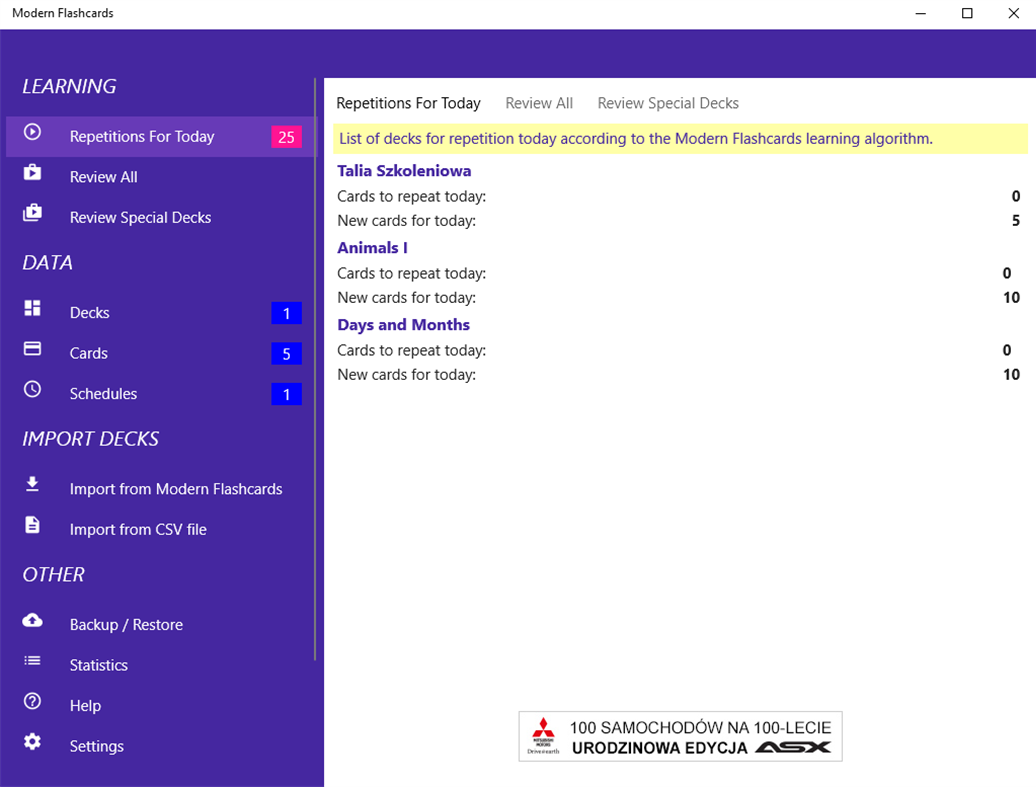Screen dimensions: 1036x787
Task: Open the Days and Months deck
Action: 403,324
